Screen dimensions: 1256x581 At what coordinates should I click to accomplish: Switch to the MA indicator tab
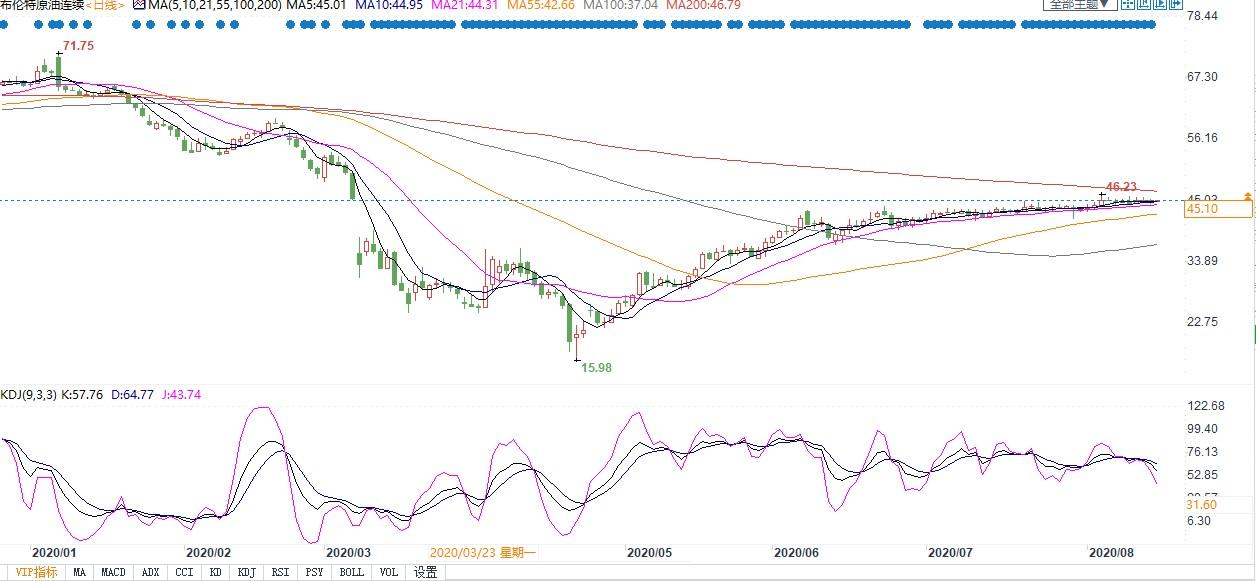click(79, 572)
